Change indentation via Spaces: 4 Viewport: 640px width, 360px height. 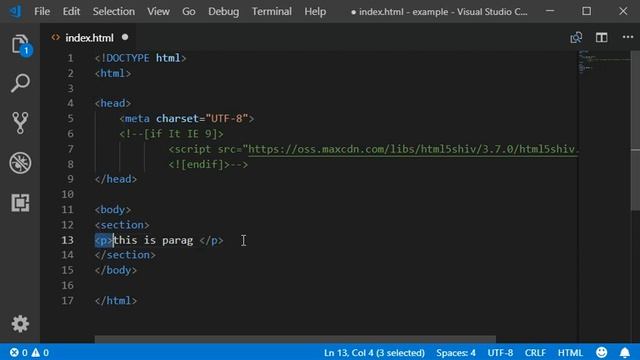click(456, 352)
